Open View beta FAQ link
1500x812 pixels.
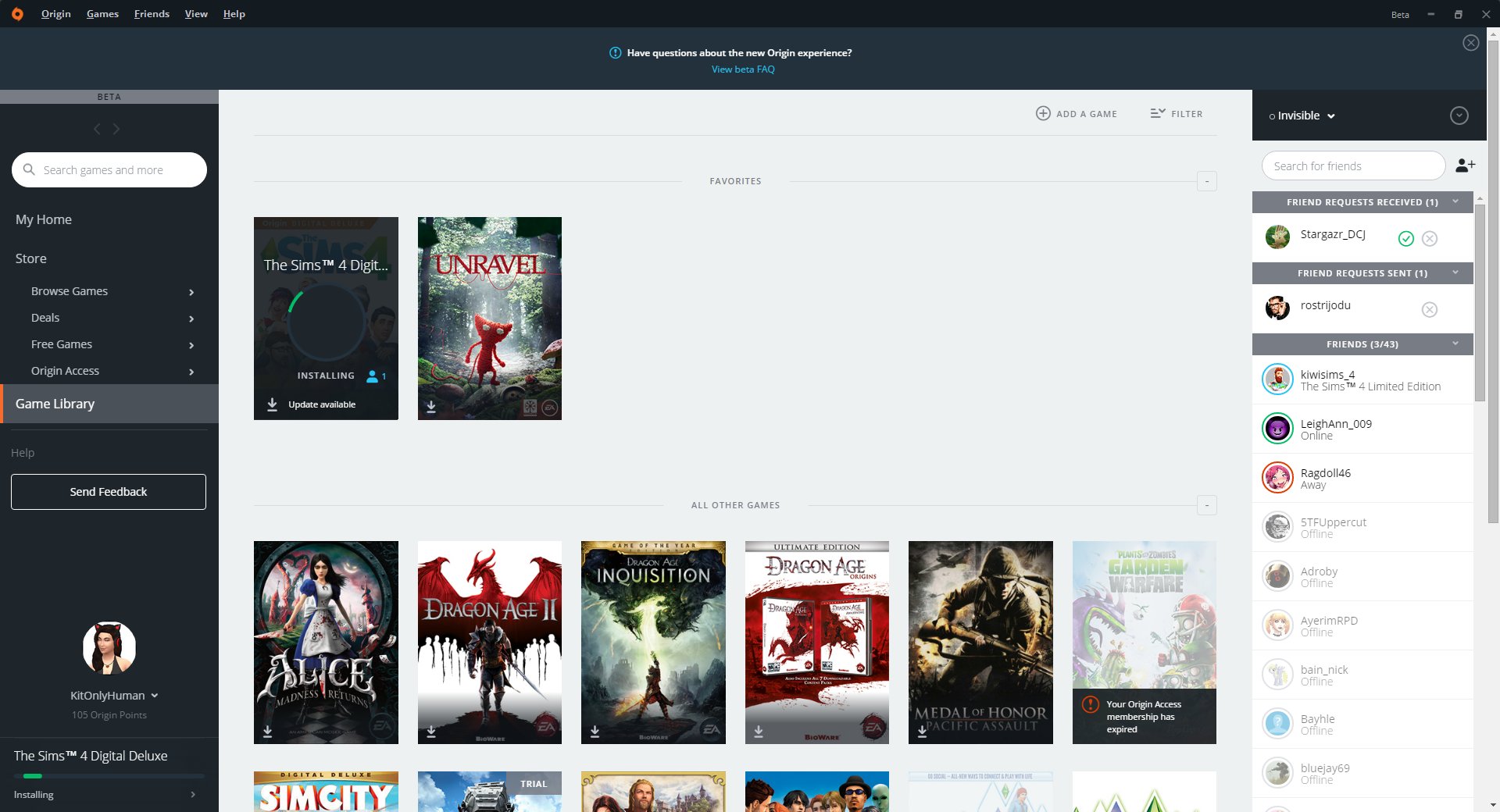tap(743, 69)
